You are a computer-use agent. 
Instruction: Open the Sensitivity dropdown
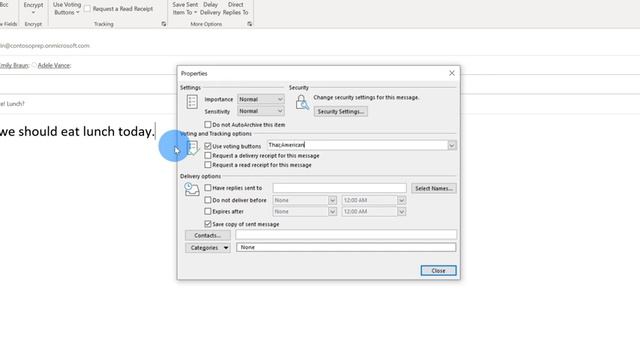tap(260, 111)
